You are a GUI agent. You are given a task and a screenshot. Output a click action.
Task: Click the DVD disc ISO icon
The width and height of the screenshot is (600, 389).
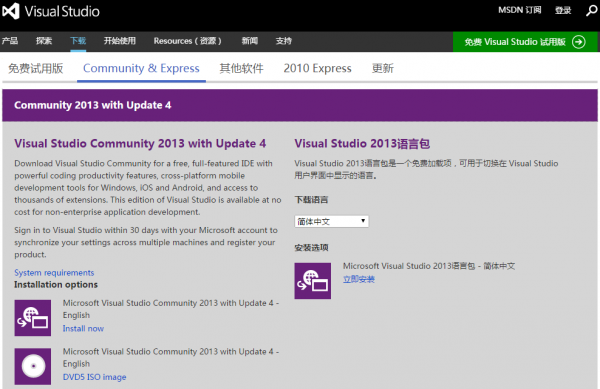[x=33, y=366]
